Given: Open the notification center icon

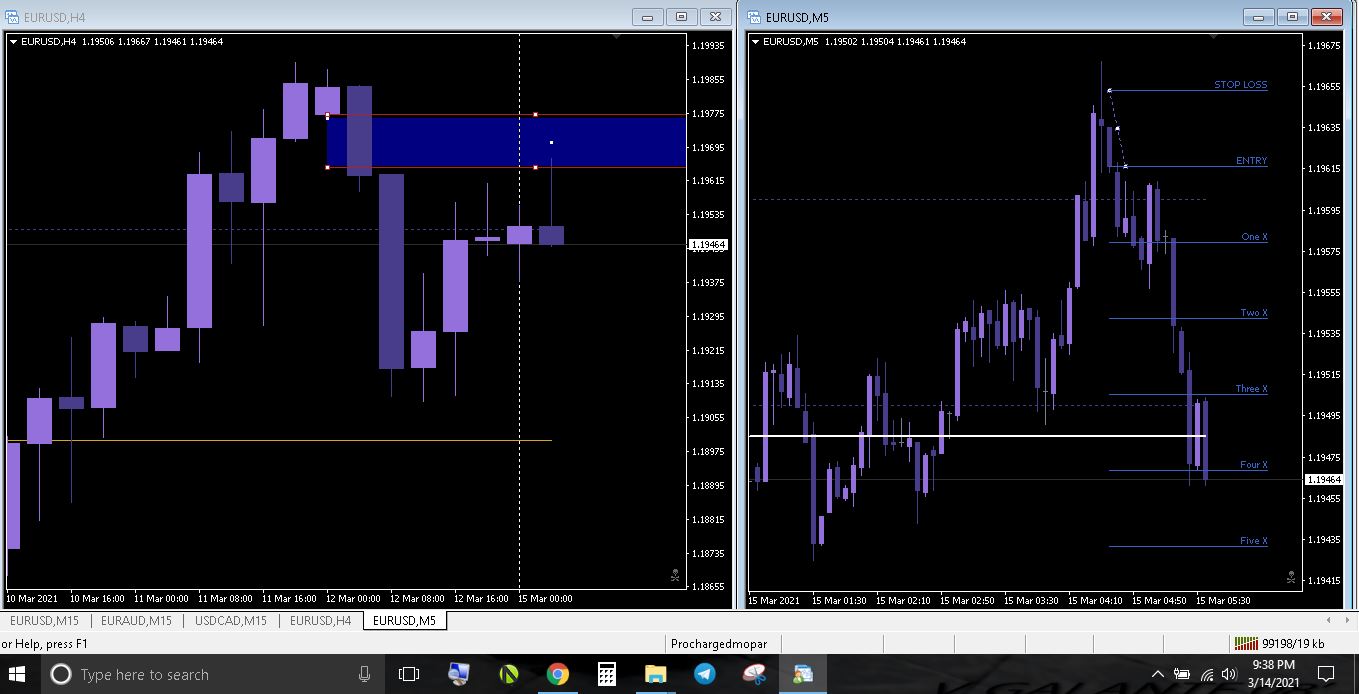Looking at the screenshot, I should tap(1326, 675).
